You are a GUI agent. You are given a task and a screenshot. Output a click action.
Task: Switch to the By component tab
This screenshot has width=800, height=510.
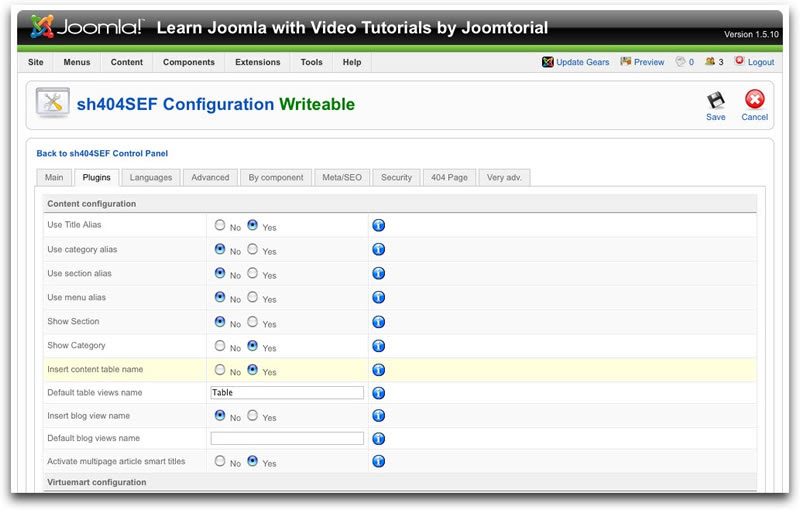tap(276, 177)
